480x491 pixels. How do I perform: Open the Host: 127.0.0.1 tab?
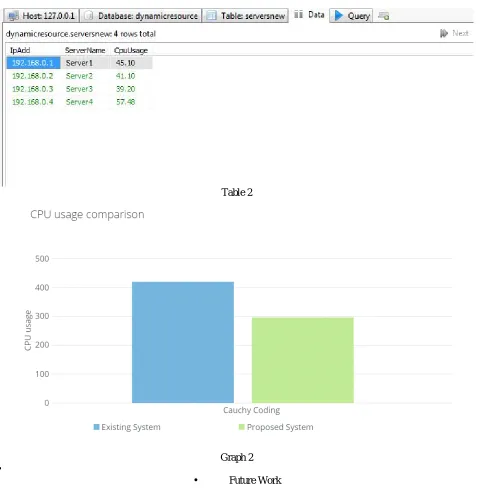click(x=41, y=16)
